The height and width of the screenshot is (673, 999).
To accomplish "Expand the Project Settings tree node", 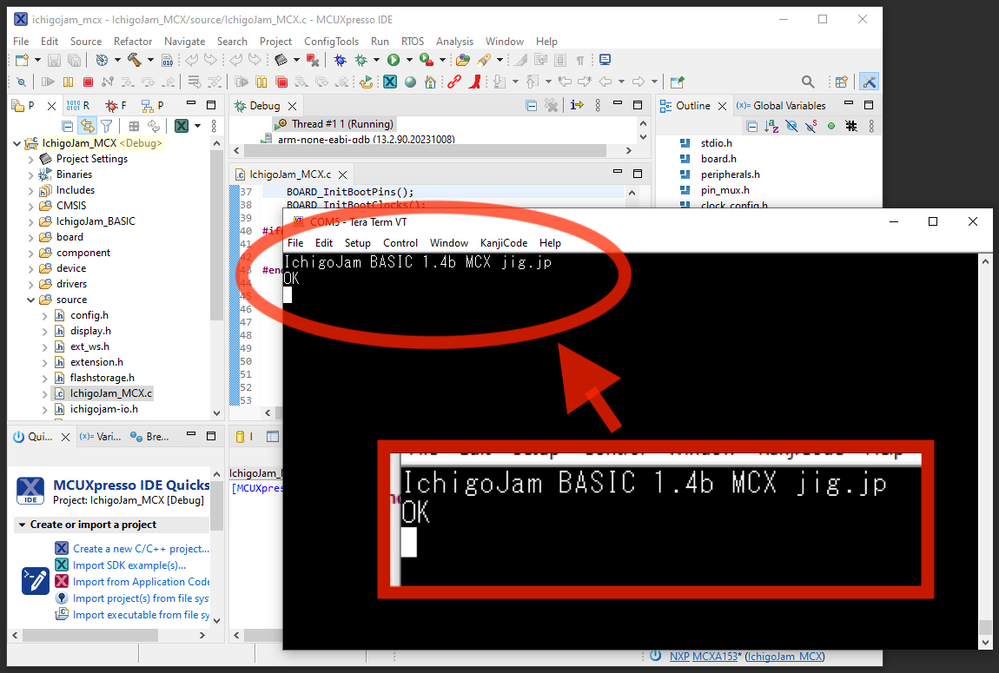I will 31,159.
